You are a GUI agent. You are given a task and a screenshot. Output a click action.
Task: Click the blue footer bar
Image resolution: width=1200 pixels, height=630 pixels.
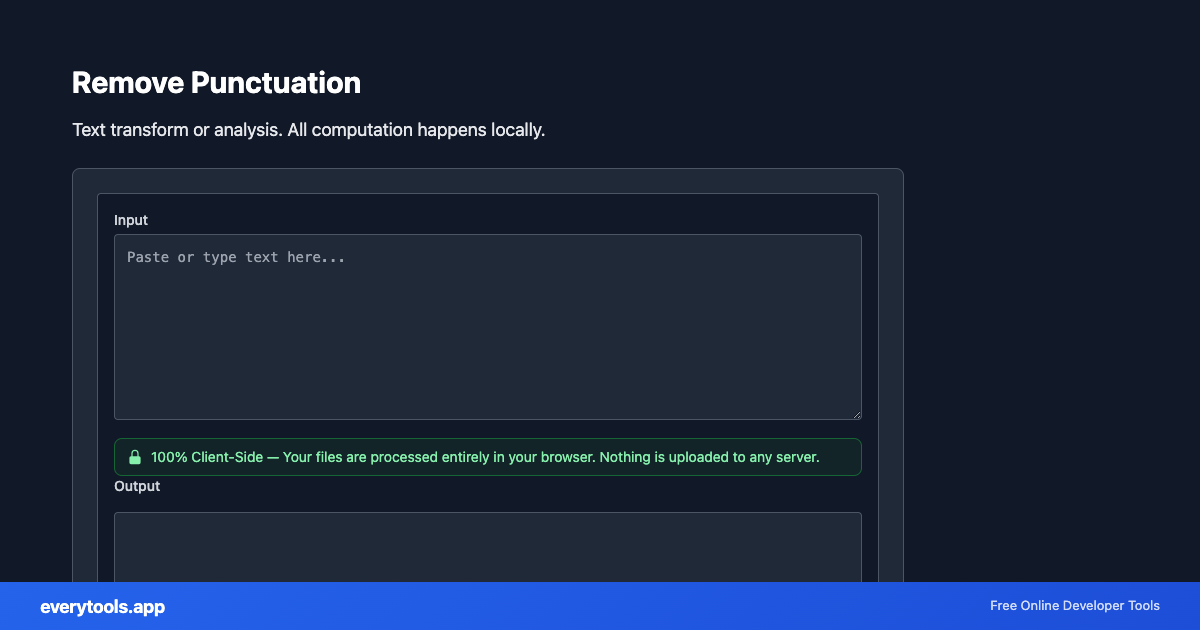point(600,606)
